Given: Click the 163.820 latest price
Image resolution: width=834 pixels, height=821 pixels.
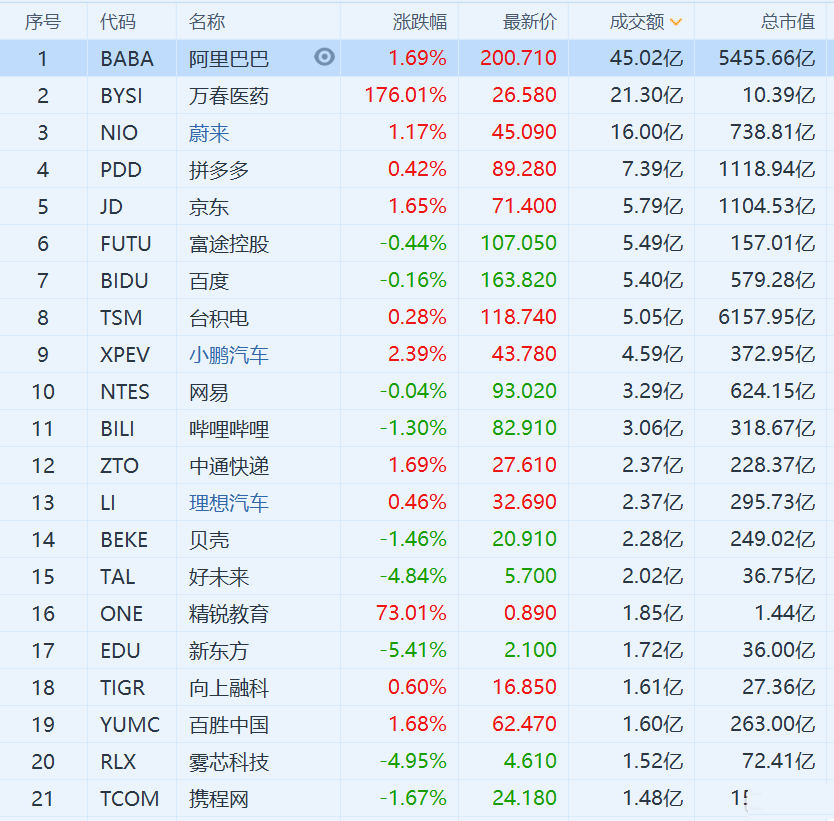Looking at the screenshot, I should 519,280.
